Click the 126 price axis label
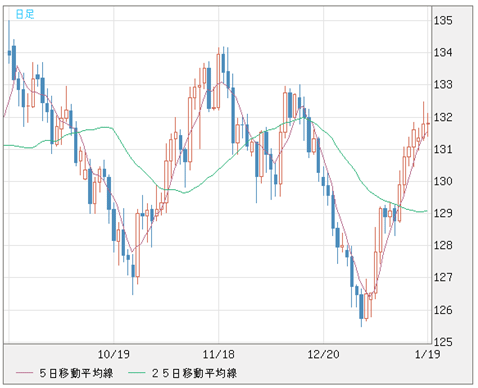This screenshot has width=478, height=388. point(443,310)
